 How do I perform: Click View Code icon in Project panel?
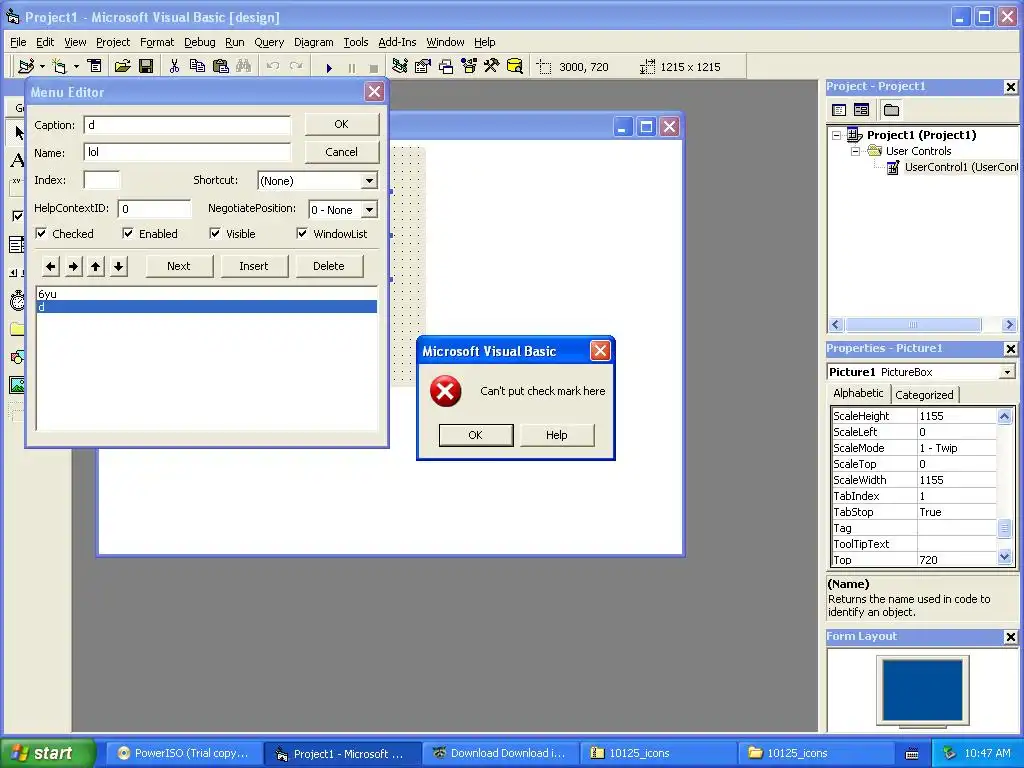839,110
